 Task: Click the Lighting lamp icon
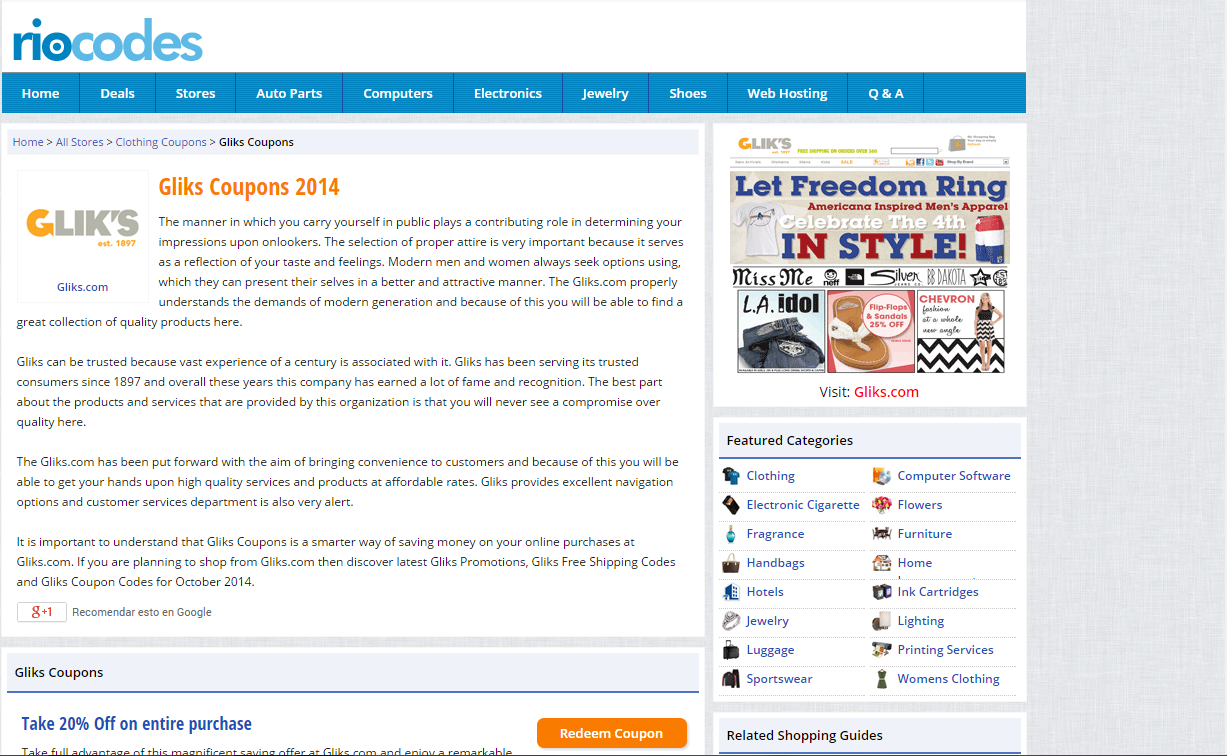[882, 621]
